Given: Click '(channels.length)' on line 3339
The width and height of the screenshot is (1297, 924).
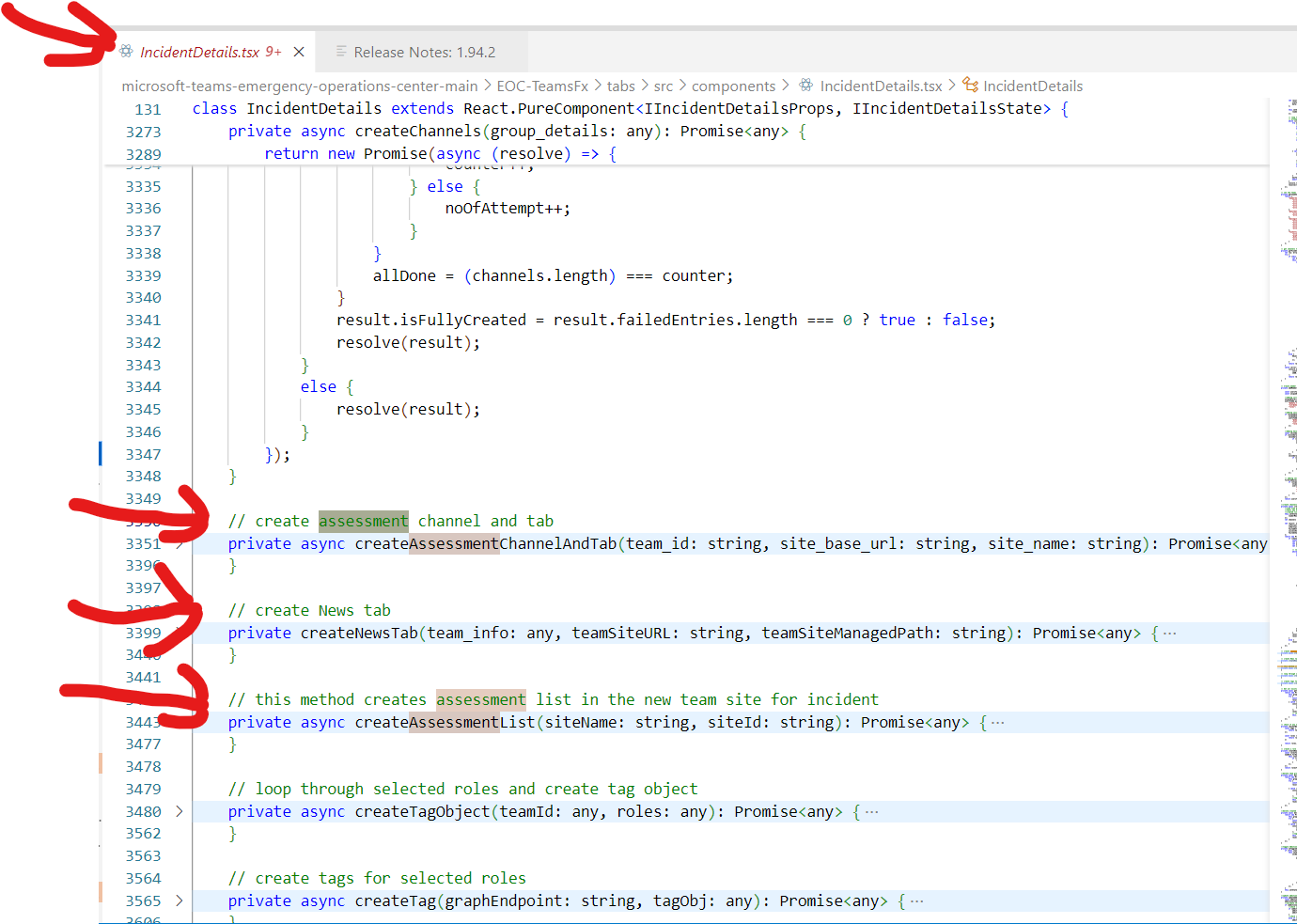Looking at the screenshot, I should (x=539, y=275).
